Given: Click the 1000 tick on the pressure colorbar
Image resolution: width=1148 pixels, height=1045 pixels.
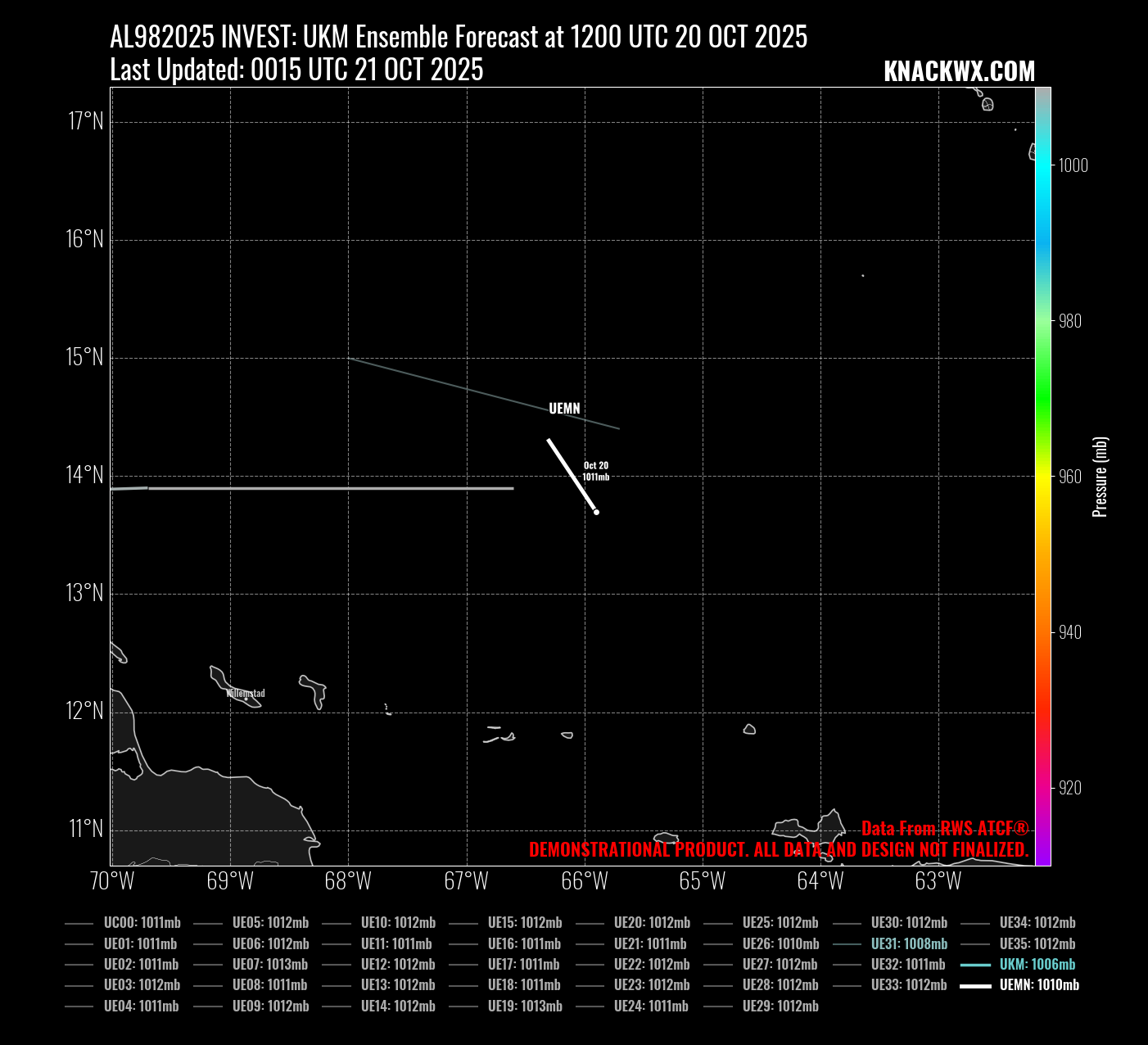Looking at the screenshot, I should [1073, 165].
